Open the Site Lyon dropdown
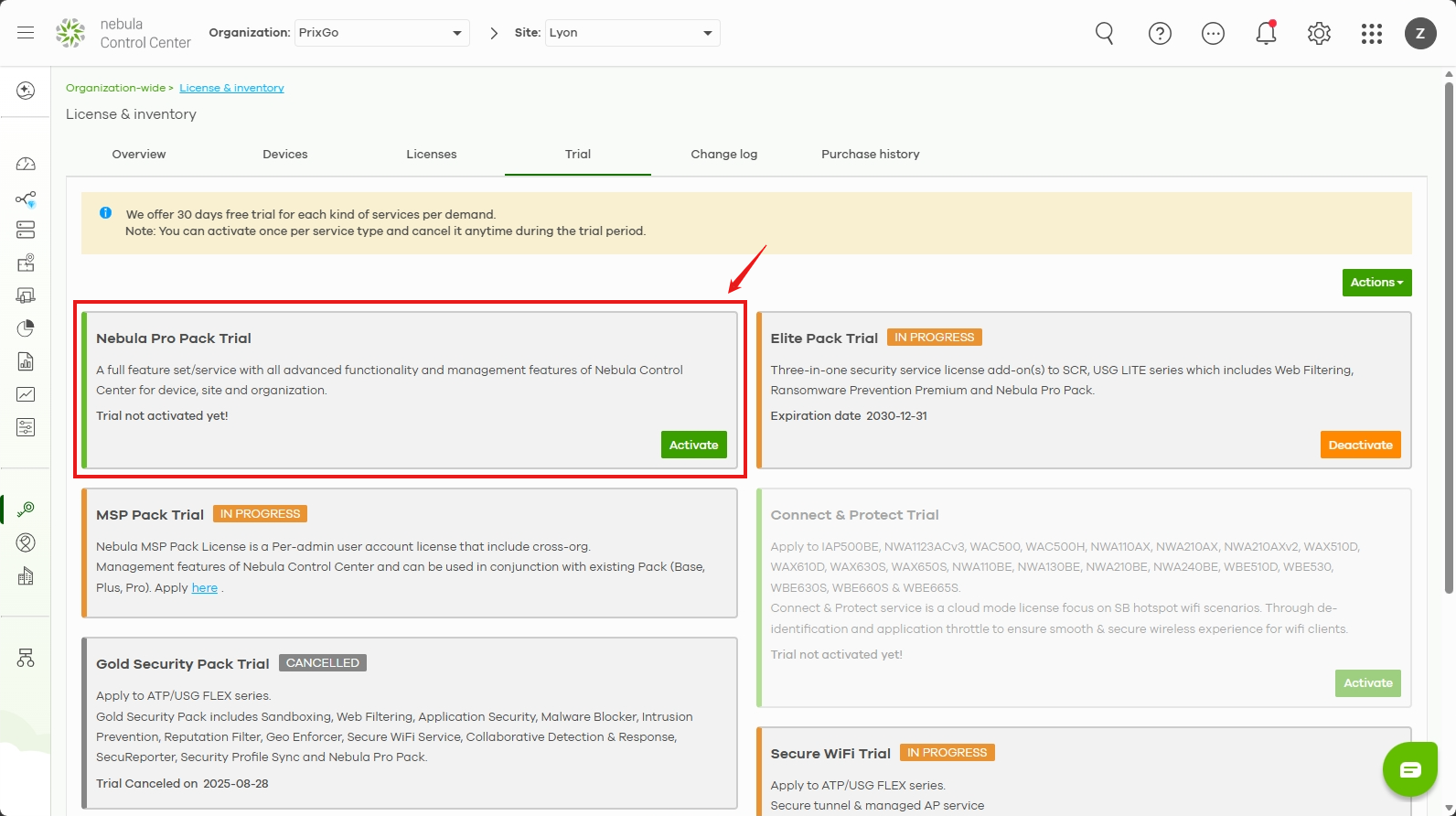This screenshot has height=816, width=1456. tap(632, 33)
